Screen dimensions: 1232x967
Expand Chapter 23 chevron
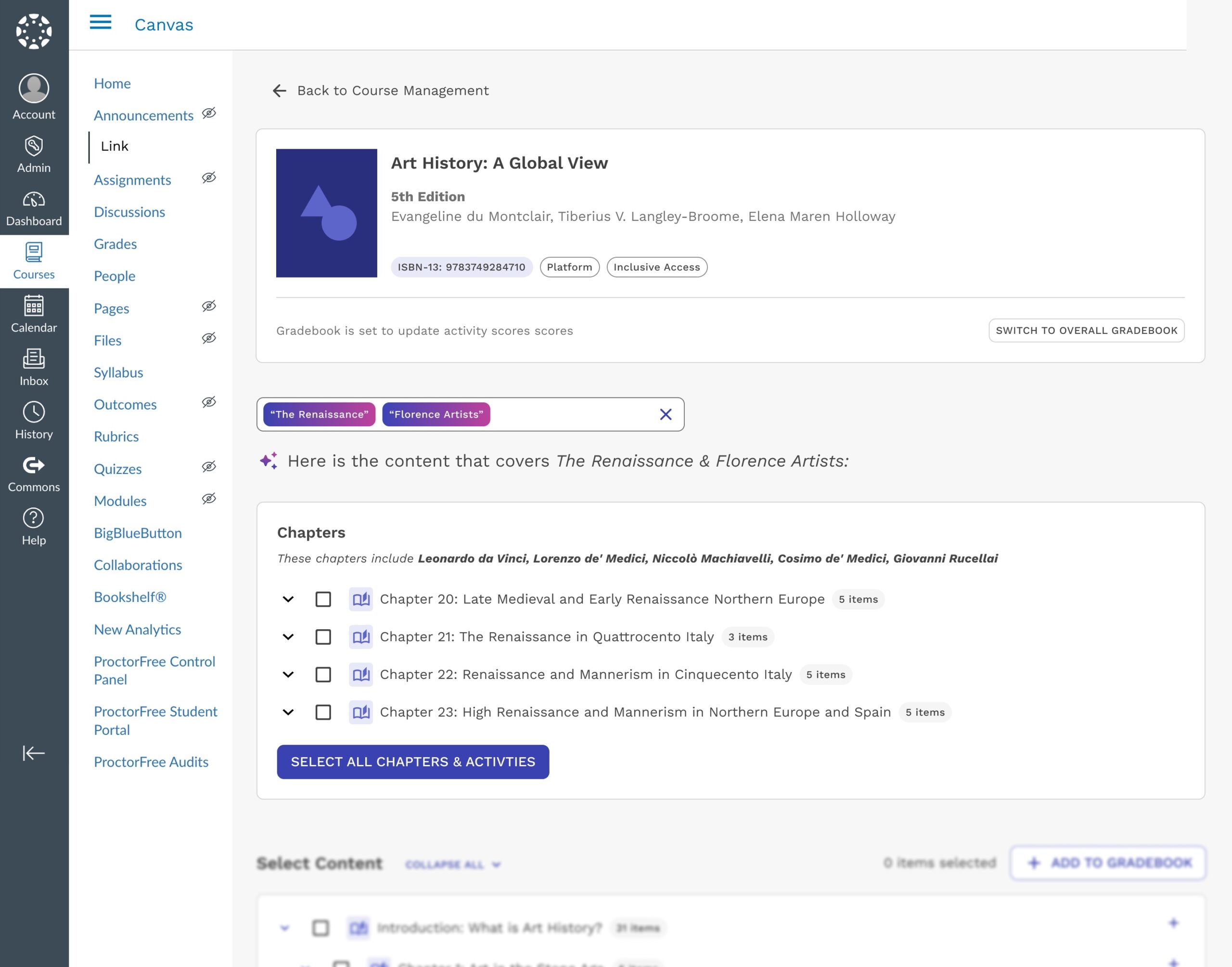coord(288,712)
